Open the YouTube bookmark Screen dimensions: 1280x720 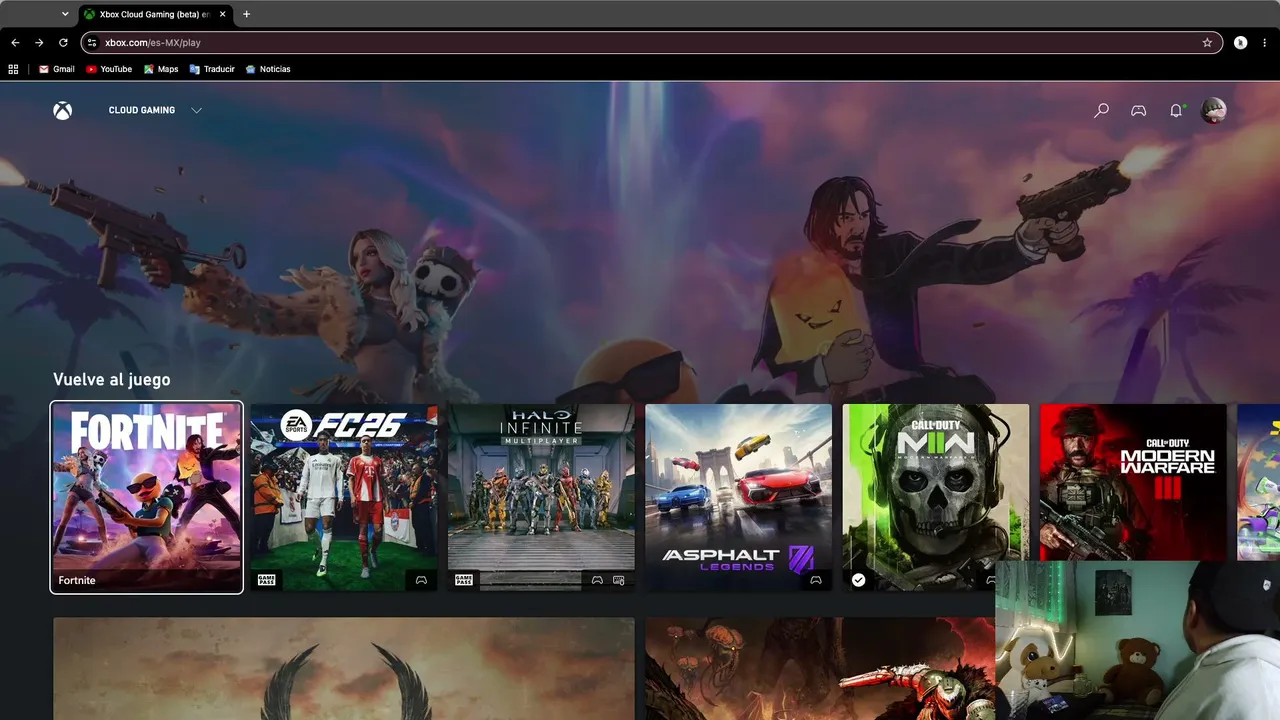pyautogui.click(x=109, y=69)
